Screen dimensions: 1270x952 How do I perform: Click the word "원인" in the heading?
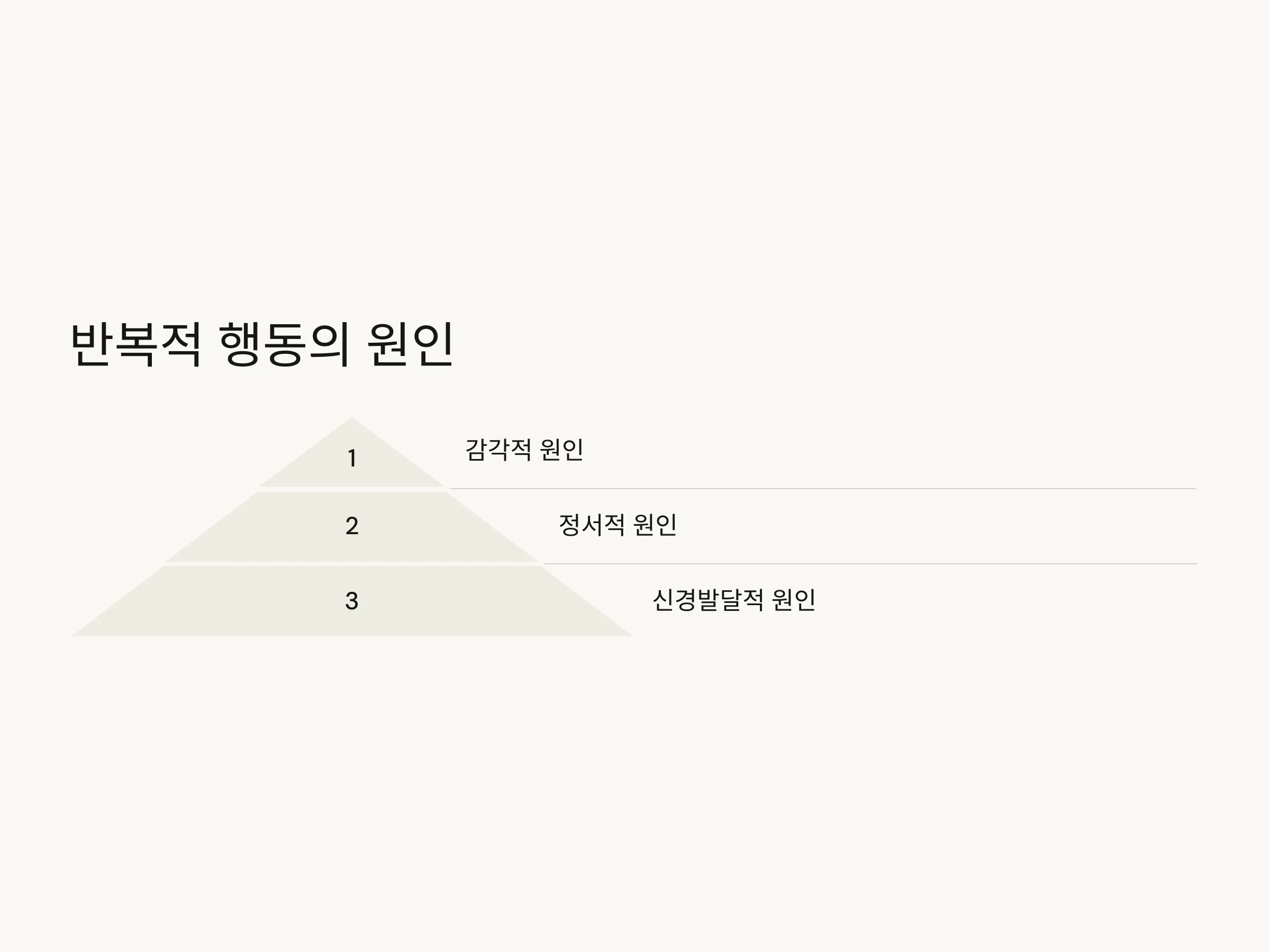pyautogui.click(x=411, y=345)
